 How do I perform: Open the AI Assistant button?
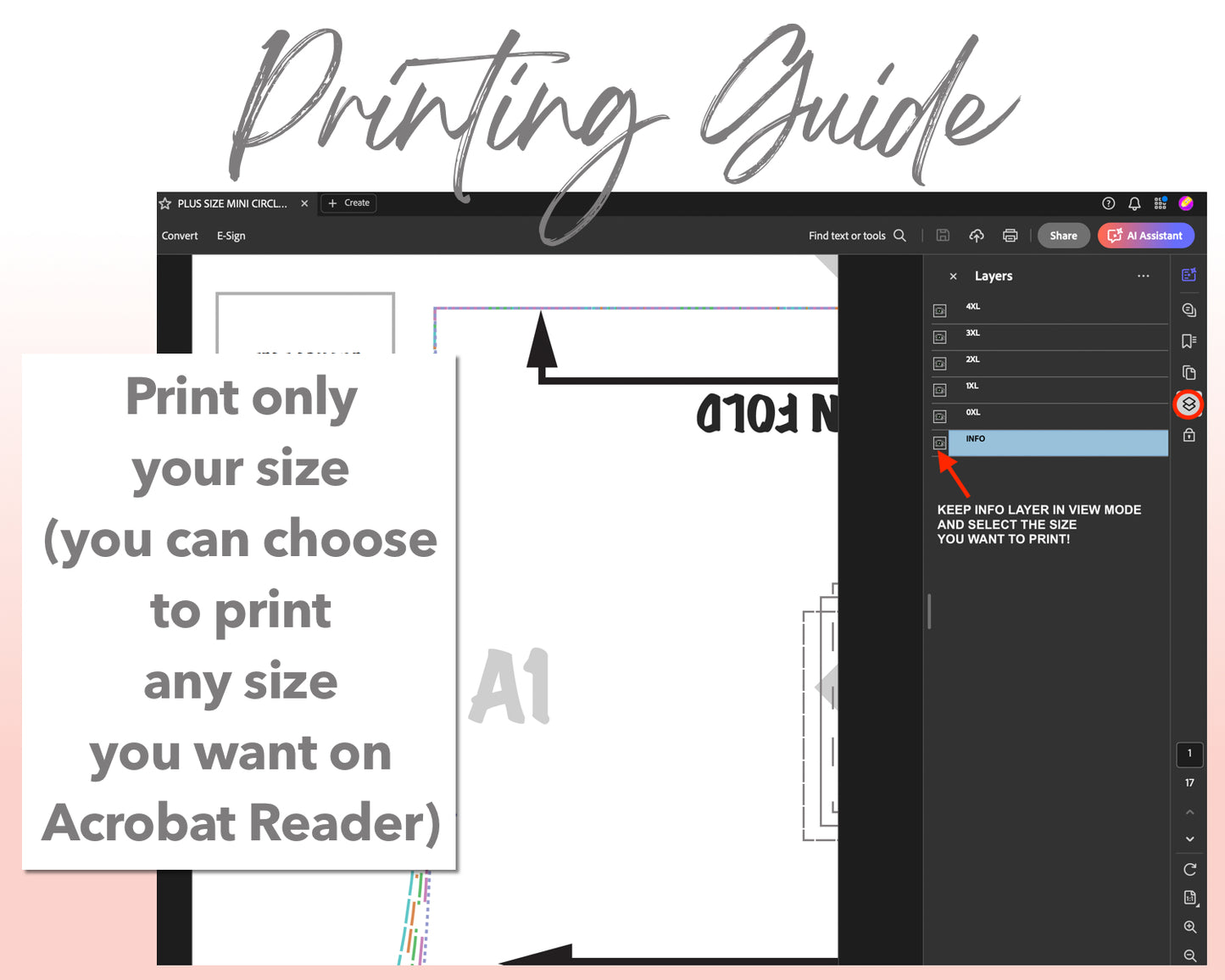pyautogui.click(x=1145, y=236)
